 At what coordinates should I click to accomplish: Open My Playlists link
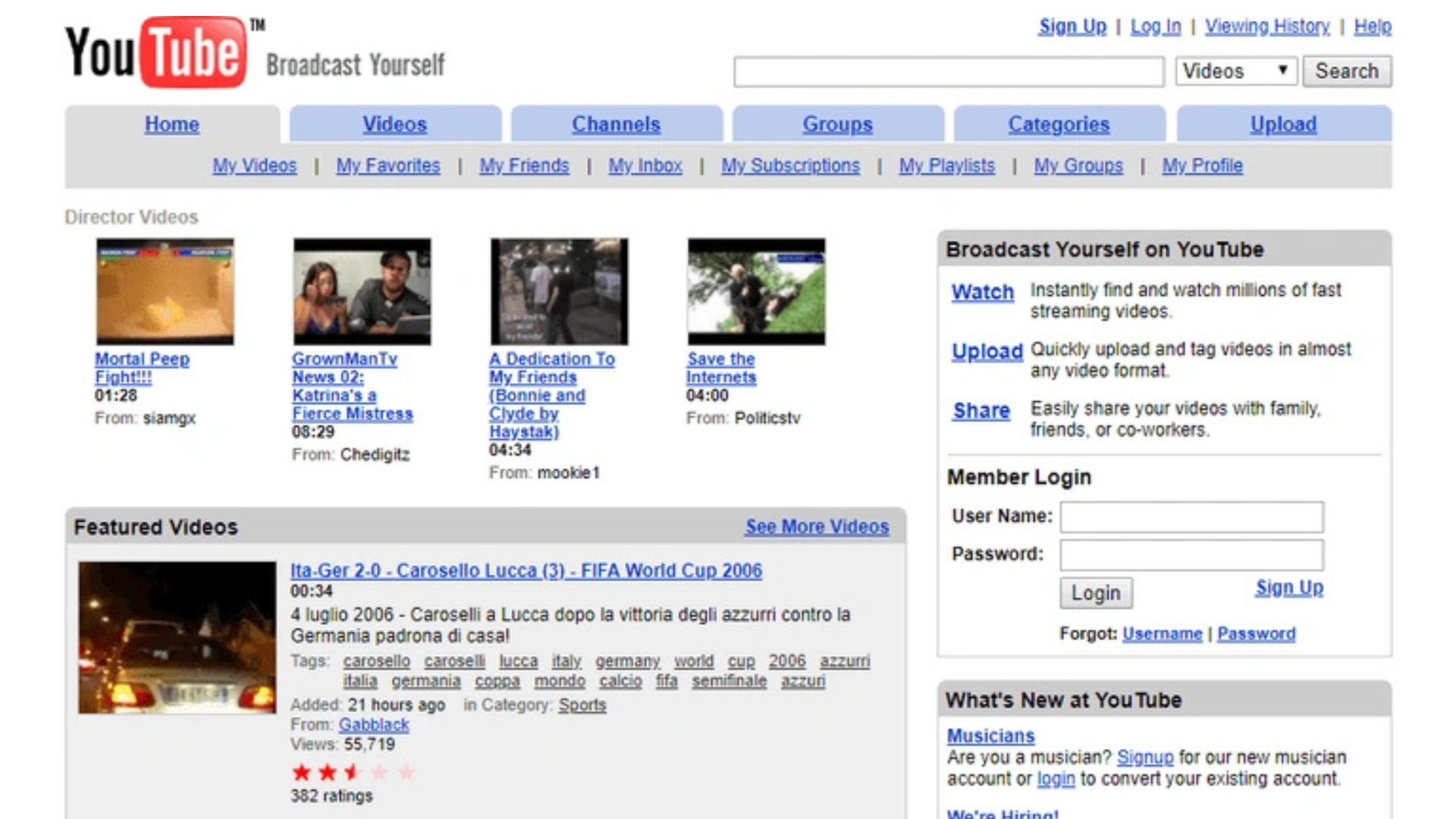[x=946, y=165]
